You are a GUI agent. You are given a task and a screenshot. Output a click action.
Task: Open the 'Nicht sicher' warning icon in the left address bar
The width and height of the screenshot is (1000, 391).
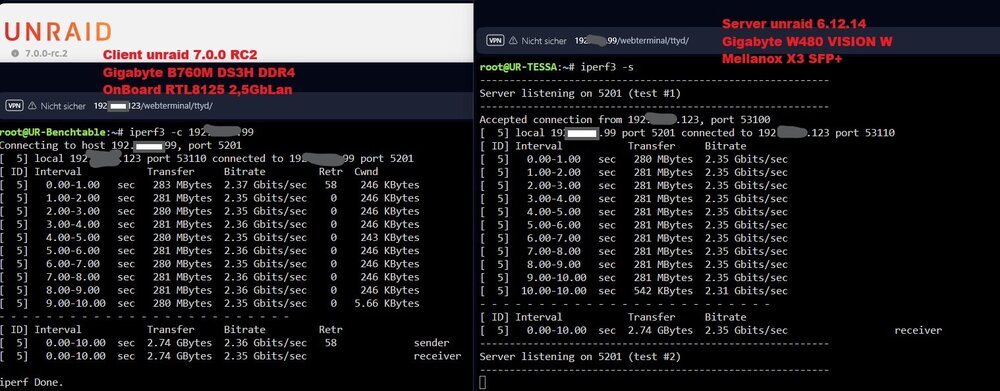[31, 105]
